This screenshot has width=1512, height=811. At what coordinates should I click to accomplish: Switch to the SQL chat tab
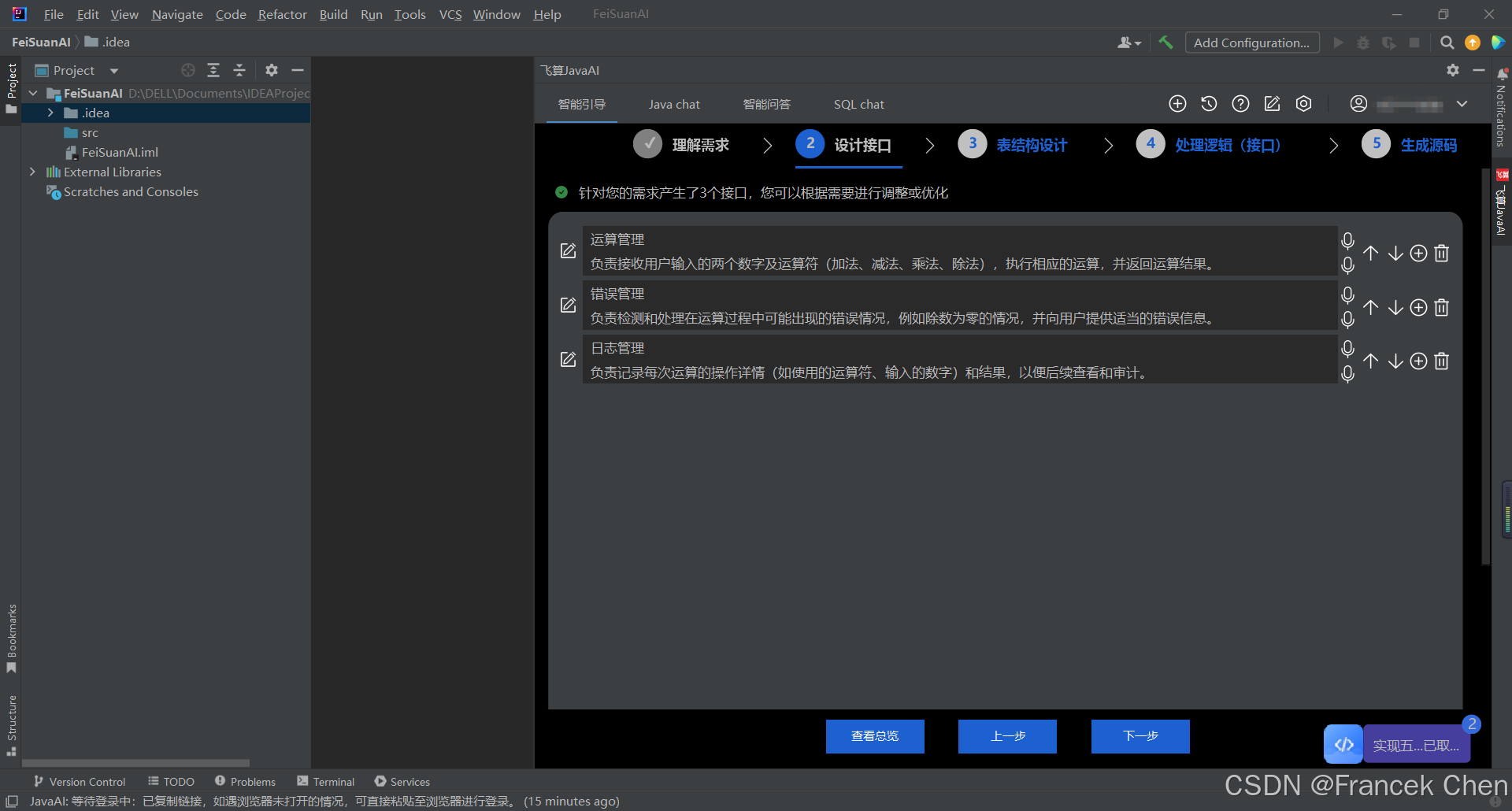click(858, 103)
